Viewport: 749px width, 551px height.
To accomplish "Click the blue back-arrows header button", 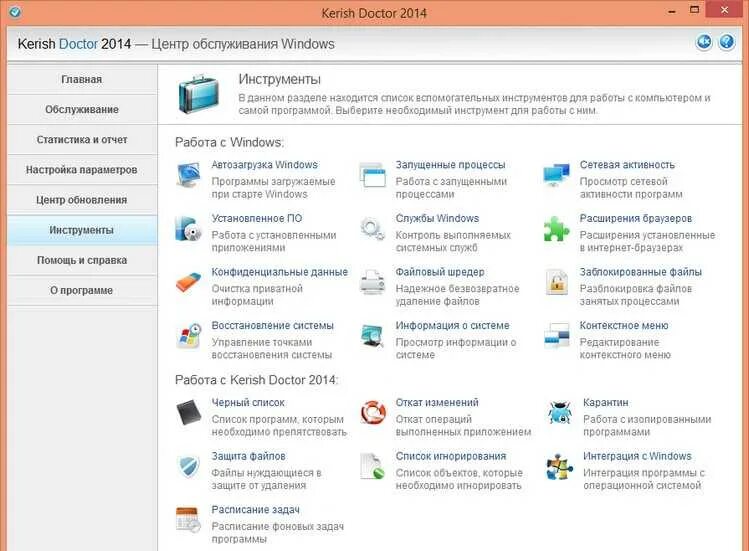I will 704,42.
